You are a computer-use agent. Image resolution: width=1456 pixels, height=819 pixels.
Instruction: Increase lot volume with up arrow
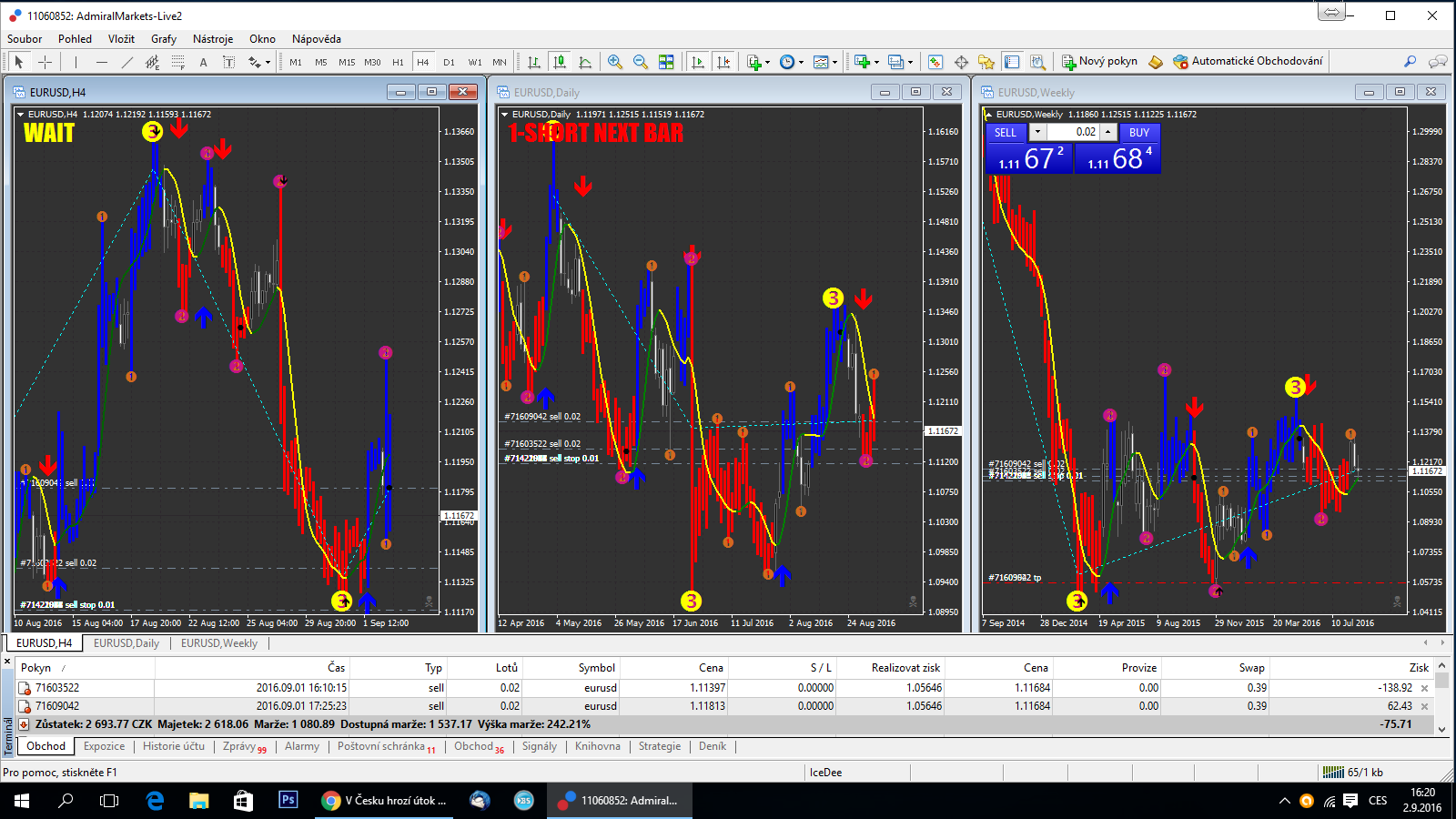(x=1107, y=132)
